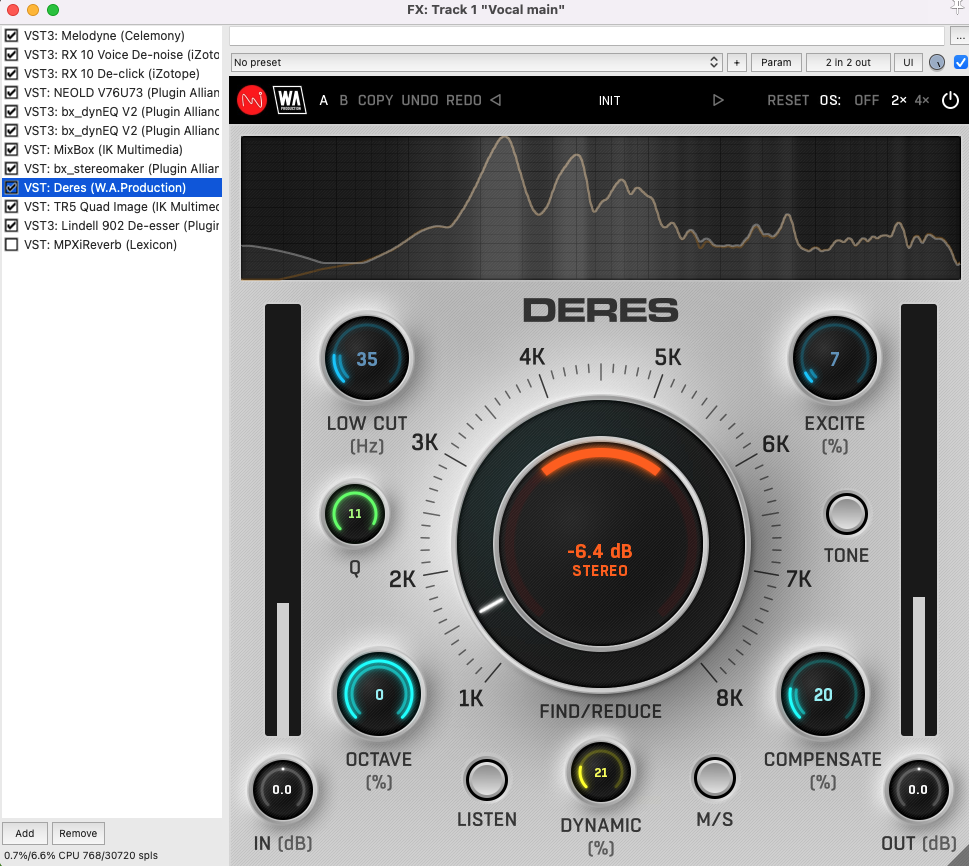The image size is (969, 866).
Task: Click the empty text field above the preset bar
Action: pos(586,36)
